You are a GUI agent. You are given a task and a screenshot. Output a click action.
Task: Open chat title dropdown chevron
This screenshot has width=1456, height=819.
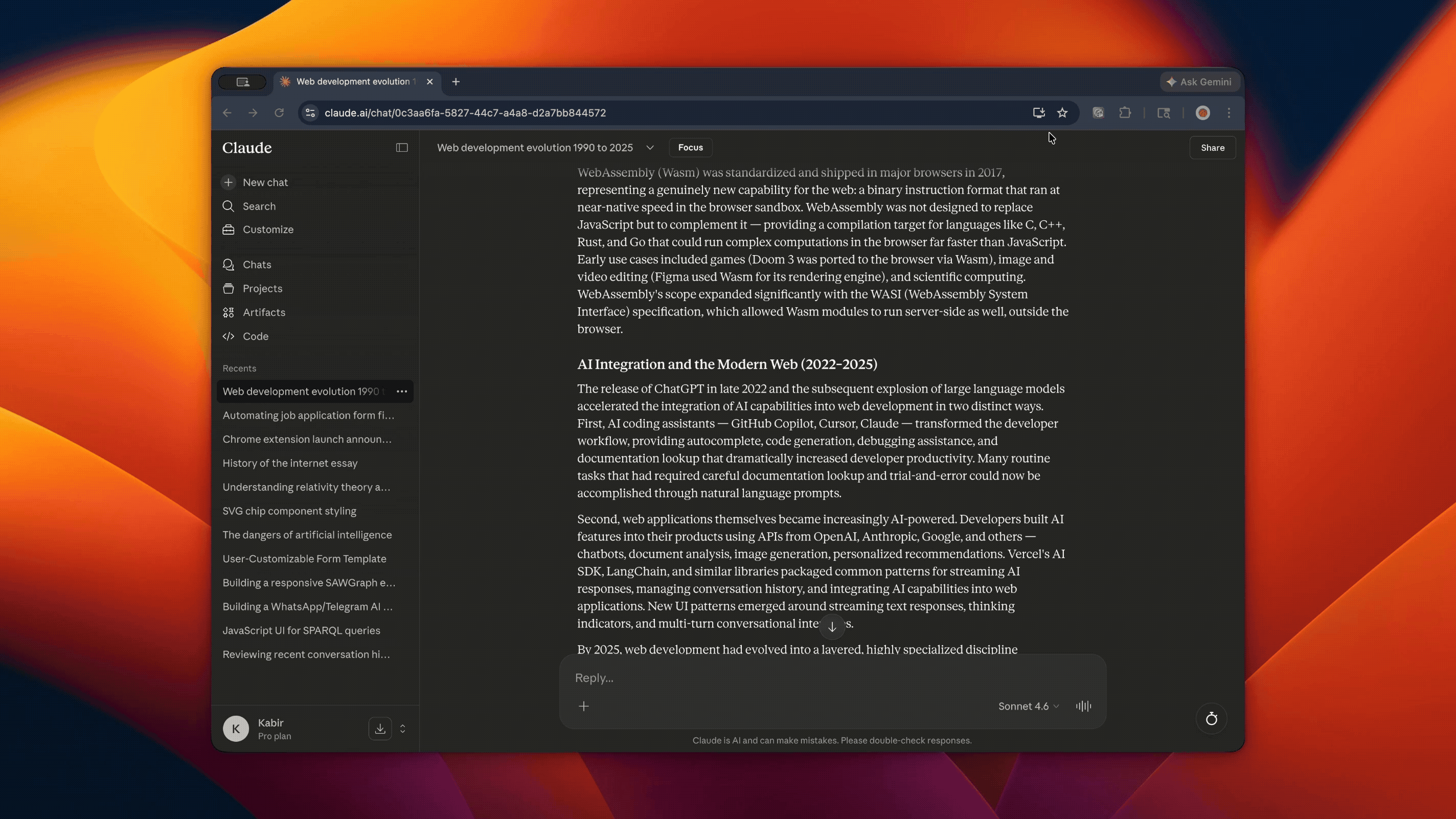coord(649,148)
